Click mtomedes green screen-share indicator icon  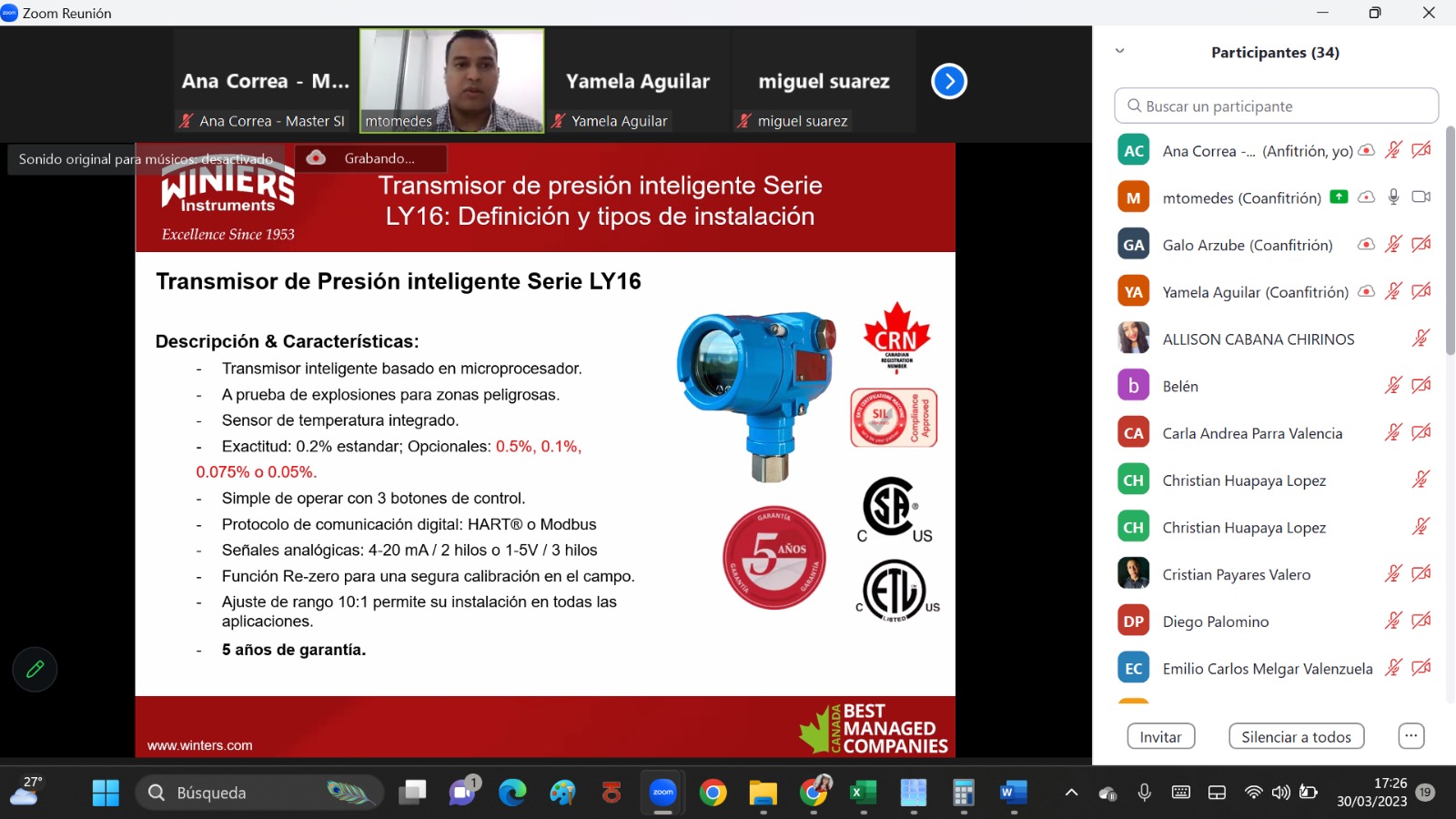1339,197
